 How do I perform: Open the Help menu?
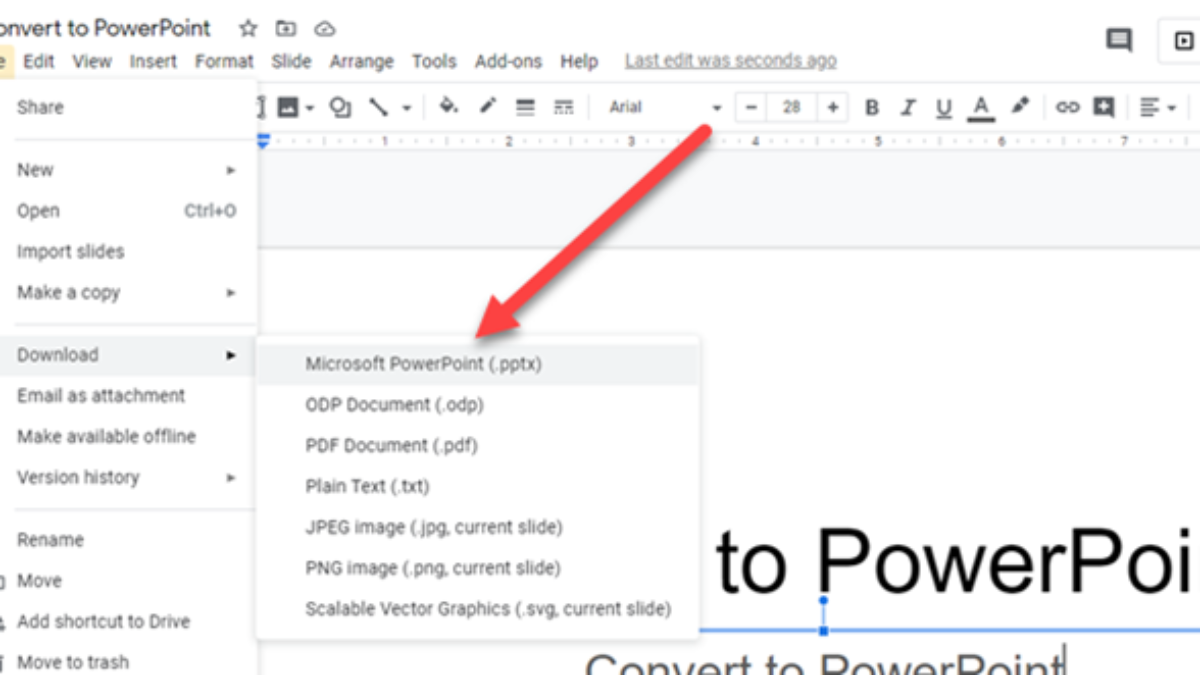[x=578, y=61]
